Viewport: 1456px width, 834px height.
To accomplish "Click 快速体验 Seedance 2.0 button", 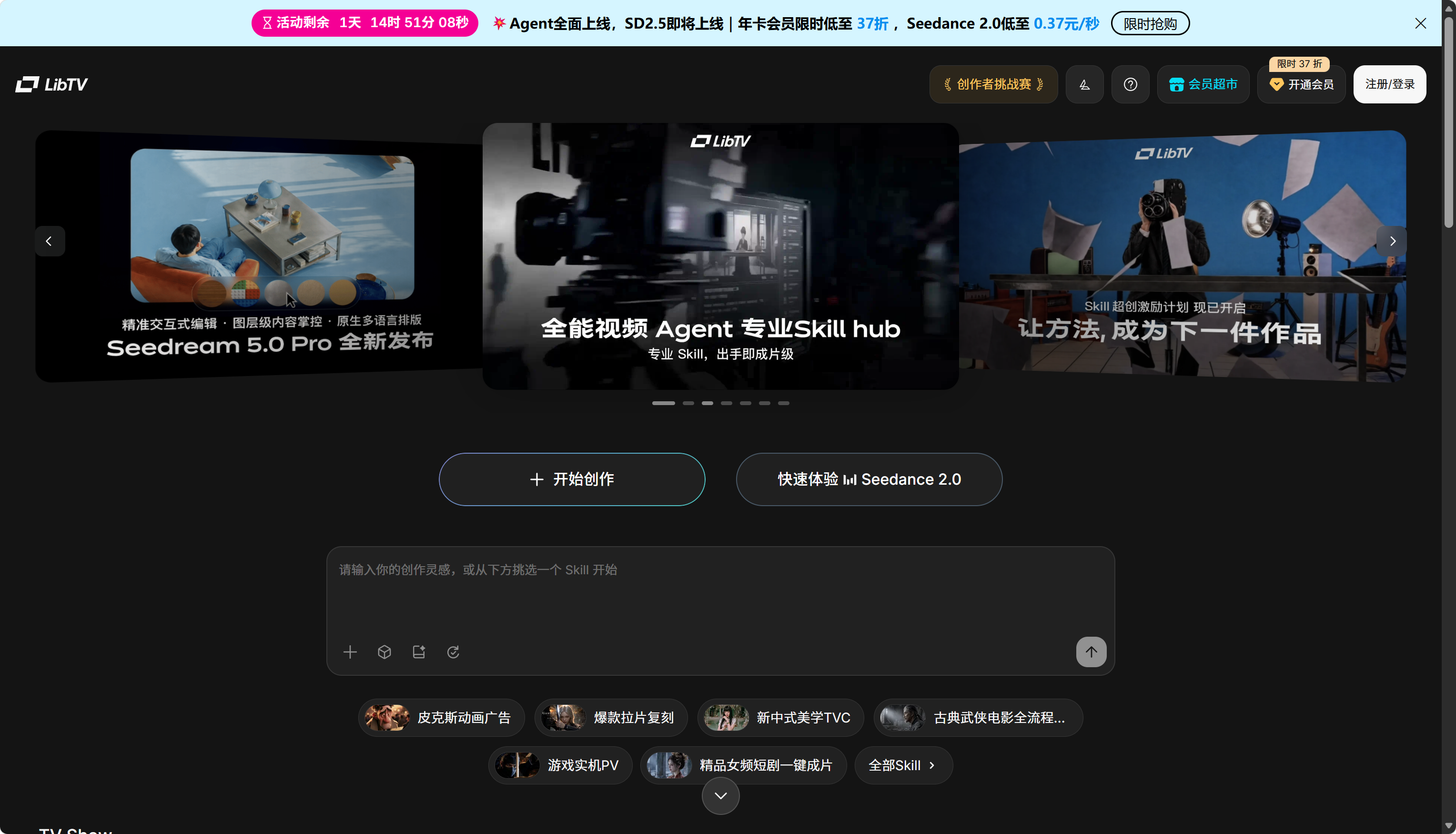I will (x=869, y=479).
